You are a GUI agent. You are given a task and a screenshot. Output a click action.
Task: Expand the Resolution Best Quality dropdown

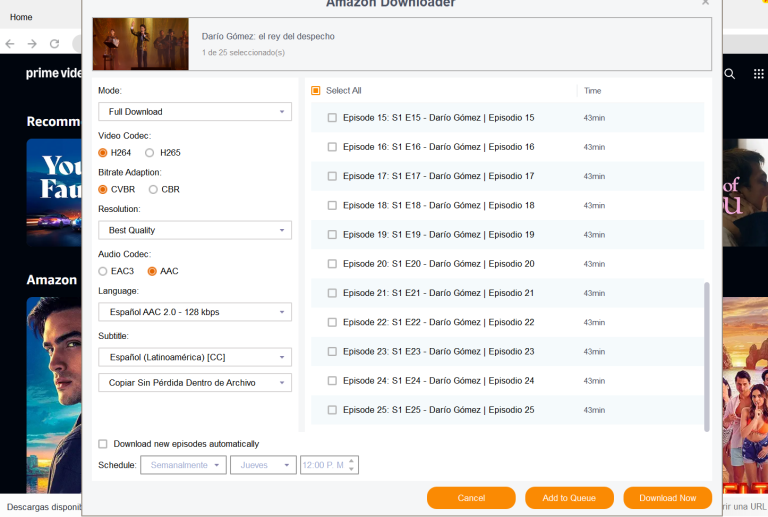[x=195, y=231]
